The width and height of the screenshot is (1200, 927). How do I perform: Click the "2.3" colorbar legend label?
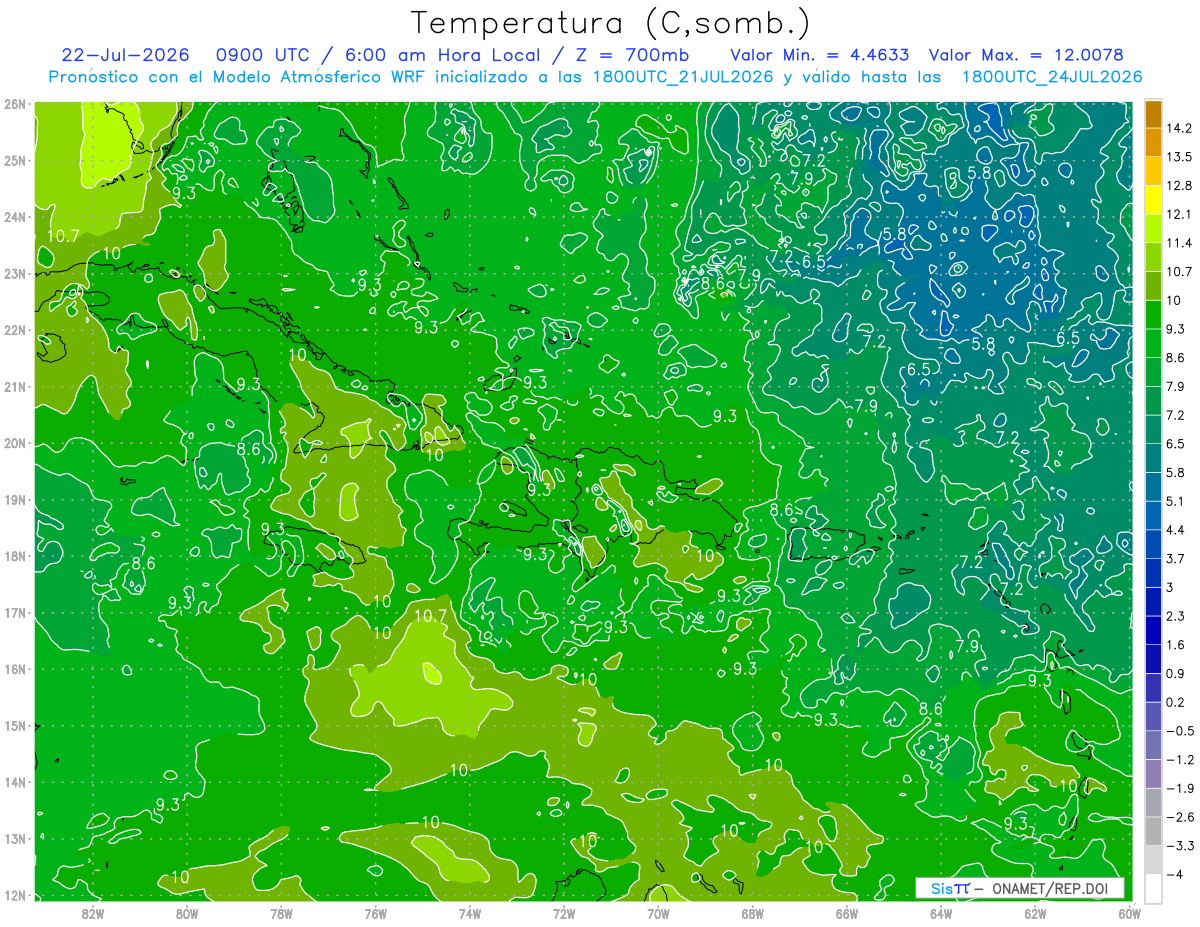(1175, 616)
